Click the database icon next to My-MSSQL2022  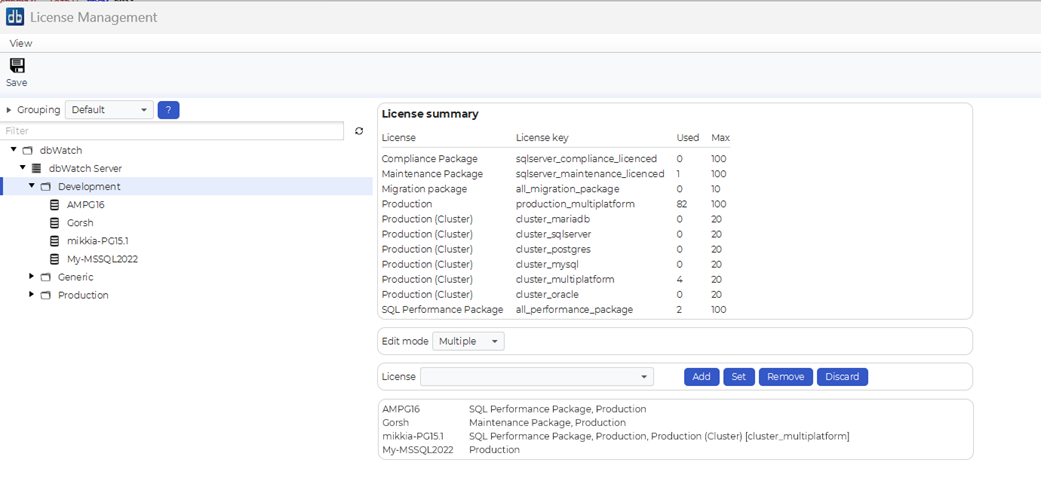click(x=54, y=259)
